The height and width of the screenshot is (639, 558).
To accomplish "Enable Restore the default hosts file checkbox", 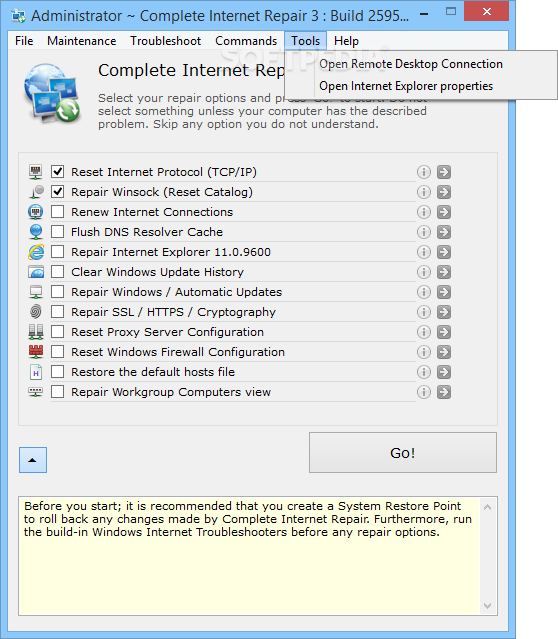I will point(57,371).
